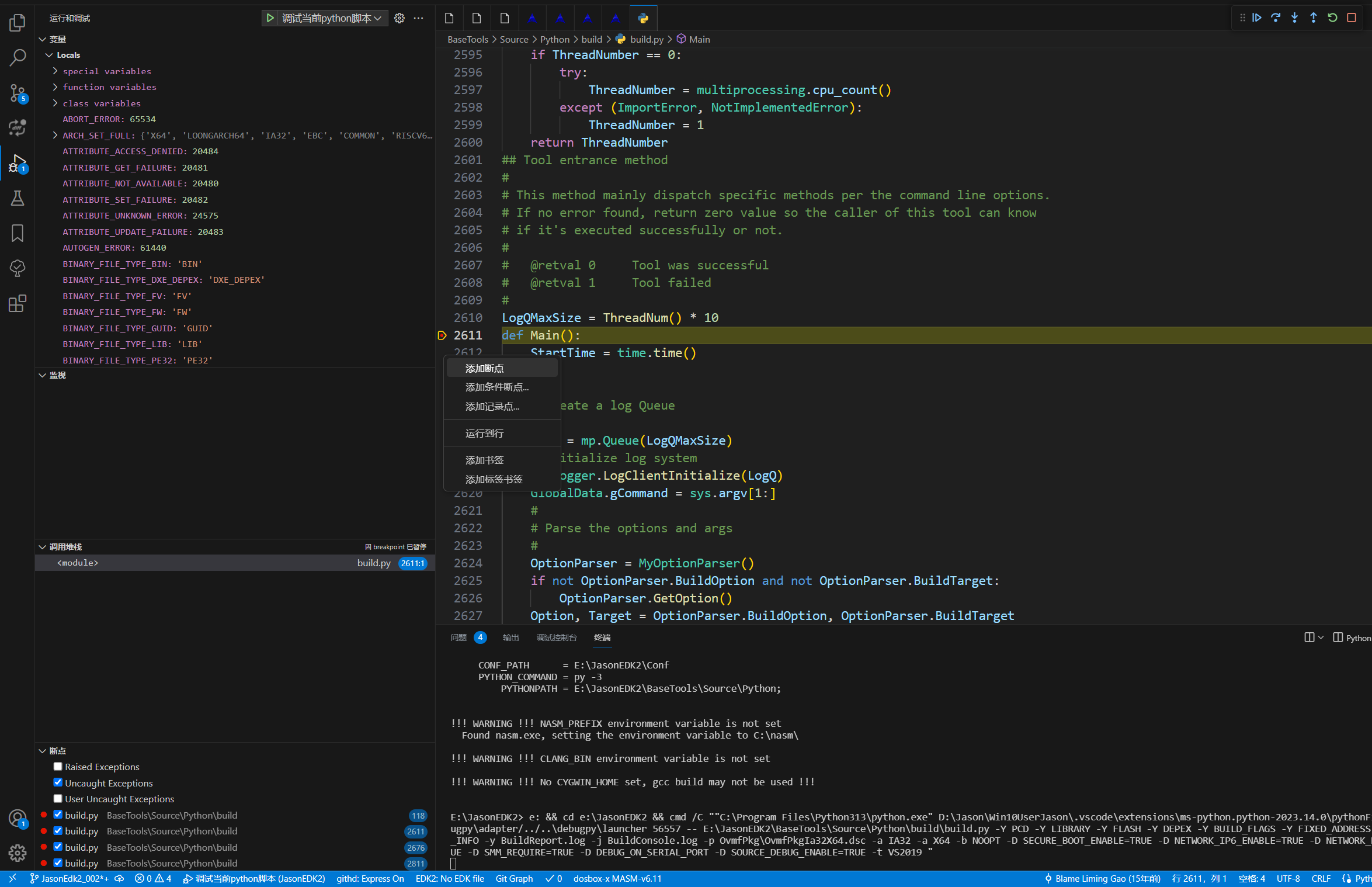Toggle the User Uncaught Exceptions checkbox
1372x887 pixels.
click(x=58, y=799)
